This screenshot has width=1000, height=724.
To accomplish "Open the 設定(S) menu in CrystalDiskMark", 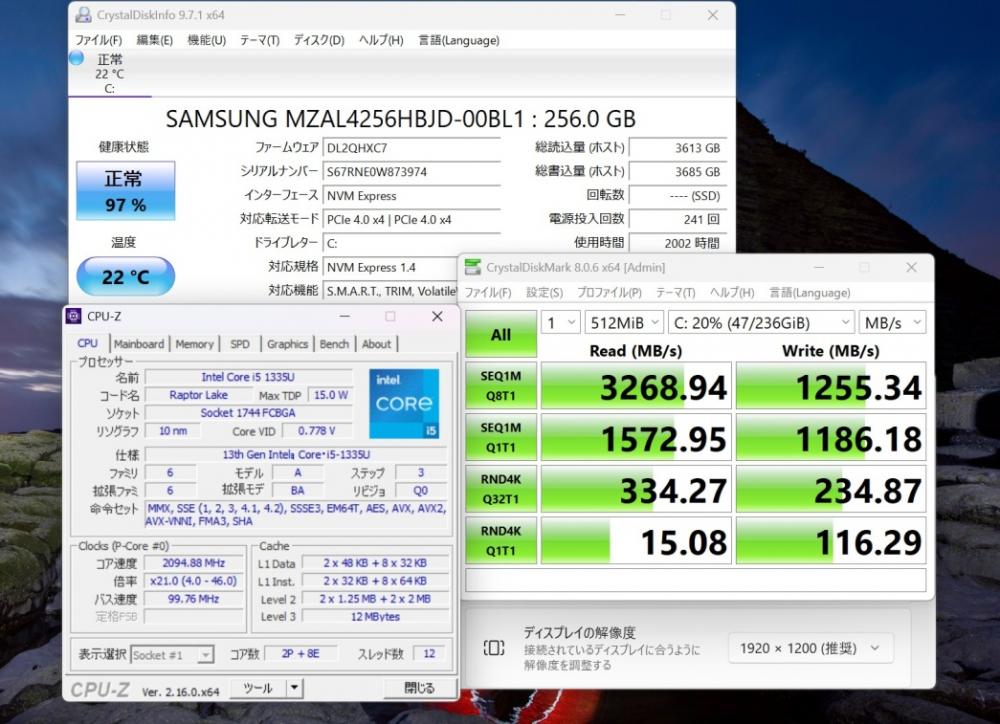I will tap(544, 292).
